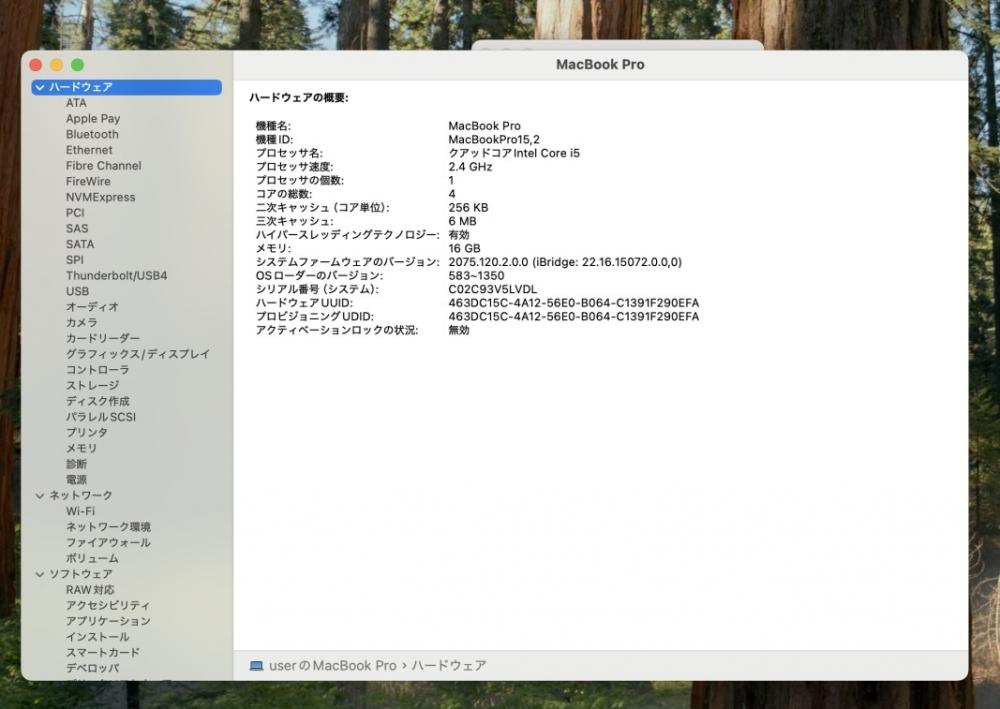This screenshot has height=709, width=1000.
Task: Select カメラ in the sidebar
Action: (x=81, y=323)
